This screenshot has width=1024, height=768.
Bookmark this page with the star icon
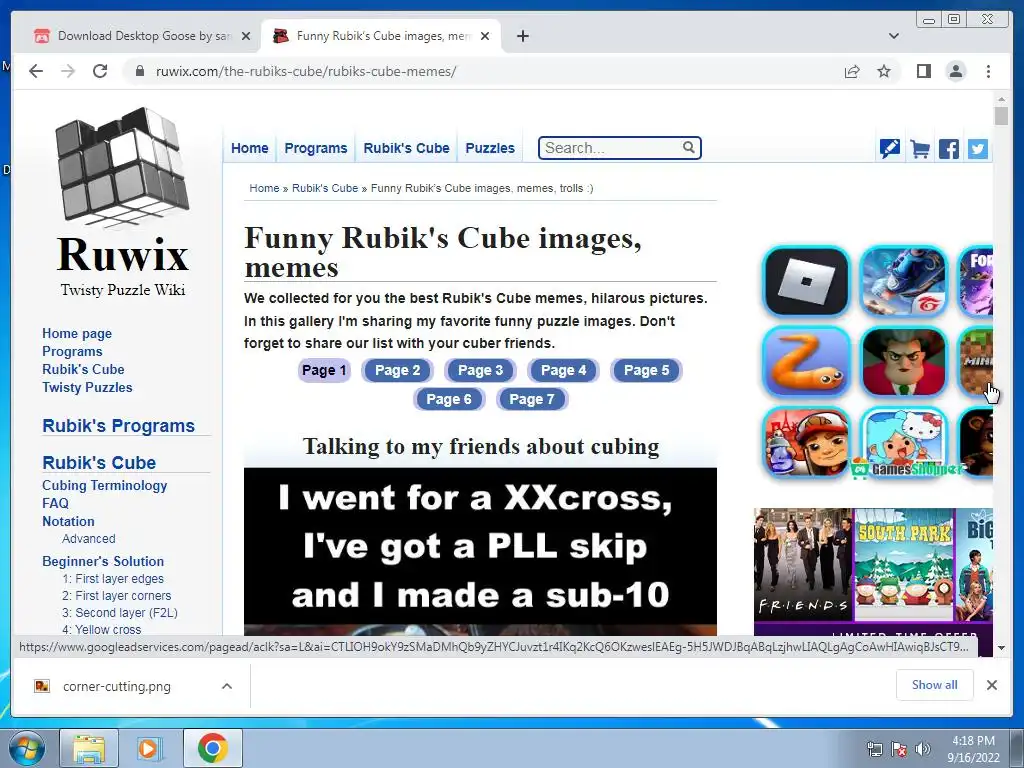click(x=884, y=71)
